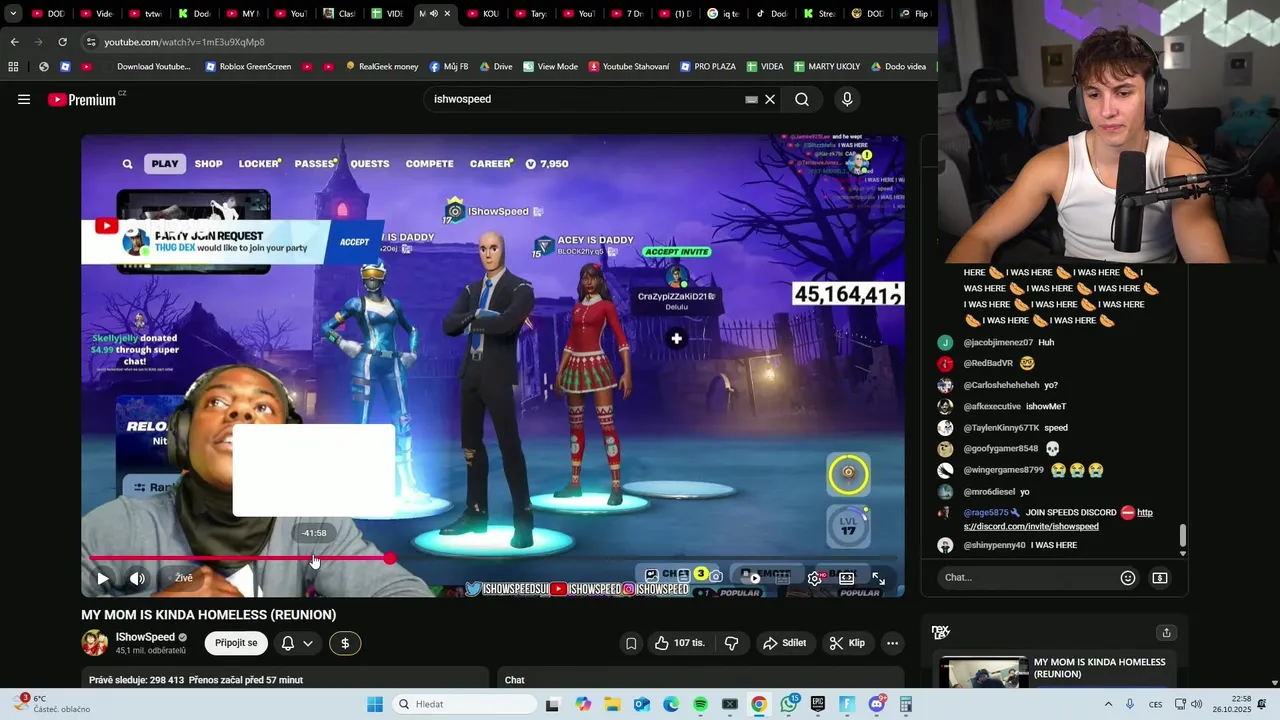Play the paused video

pyautogui.click(x=103, y=578)
